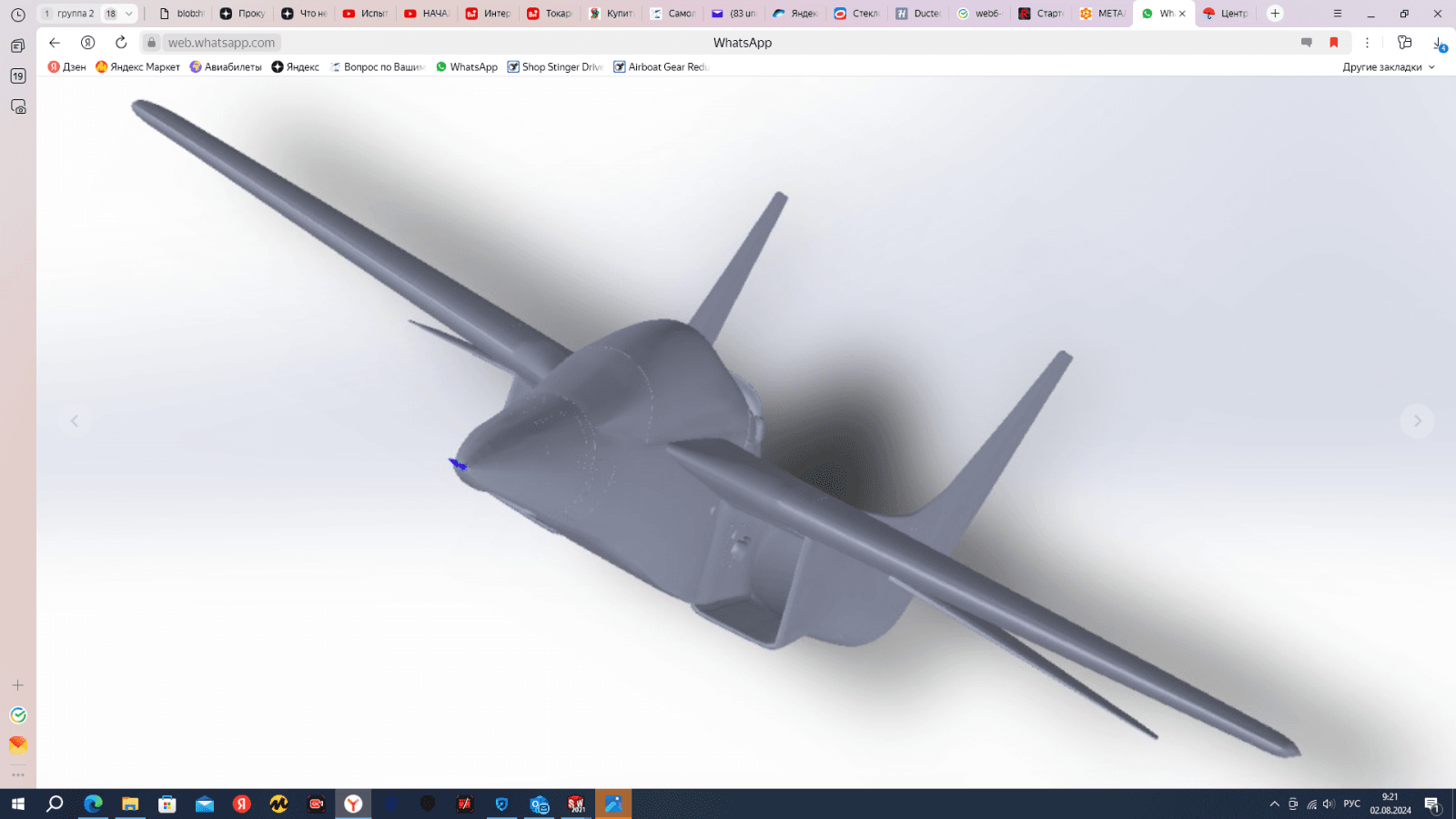This screenshot has width=1456, height=819.
Task: Expand the 'группа 2' tab group dropdown
Action: pyautogui.click(x=128, y=14)
